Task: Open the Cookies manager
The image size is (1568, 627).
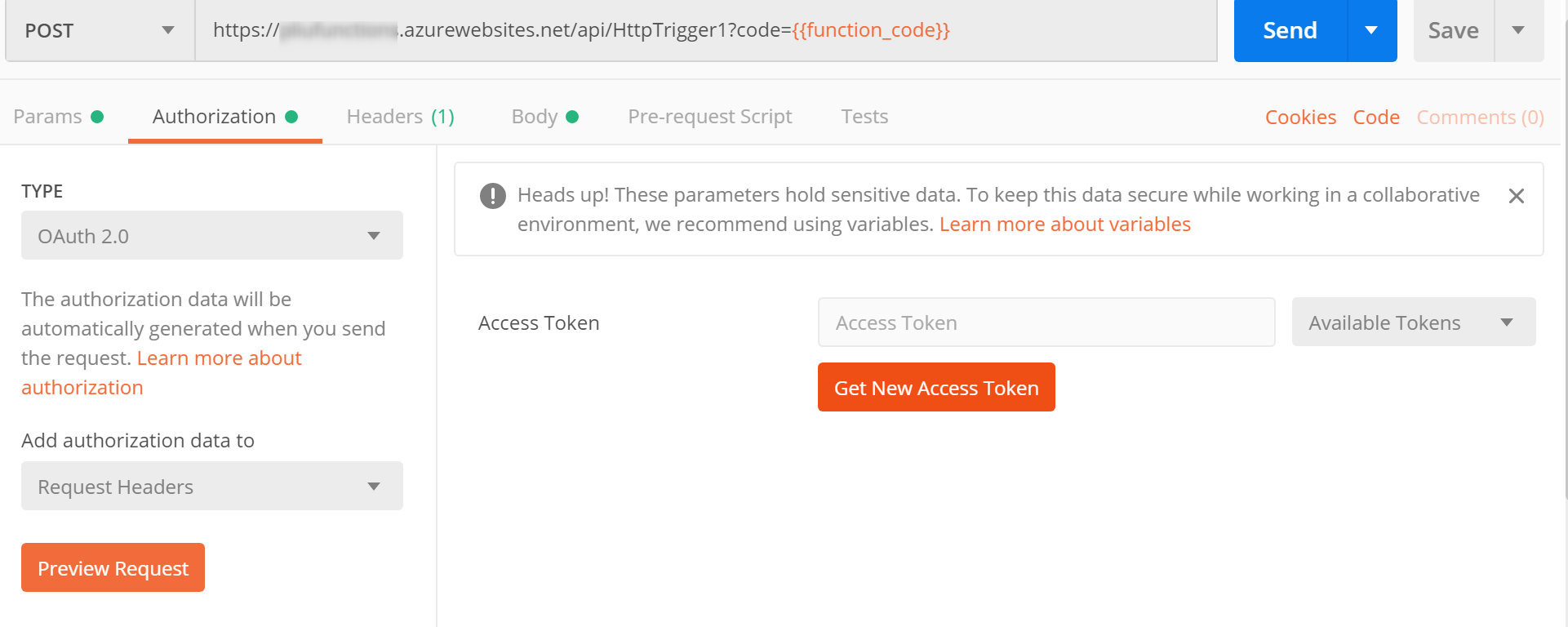Action: (1300, 116)
